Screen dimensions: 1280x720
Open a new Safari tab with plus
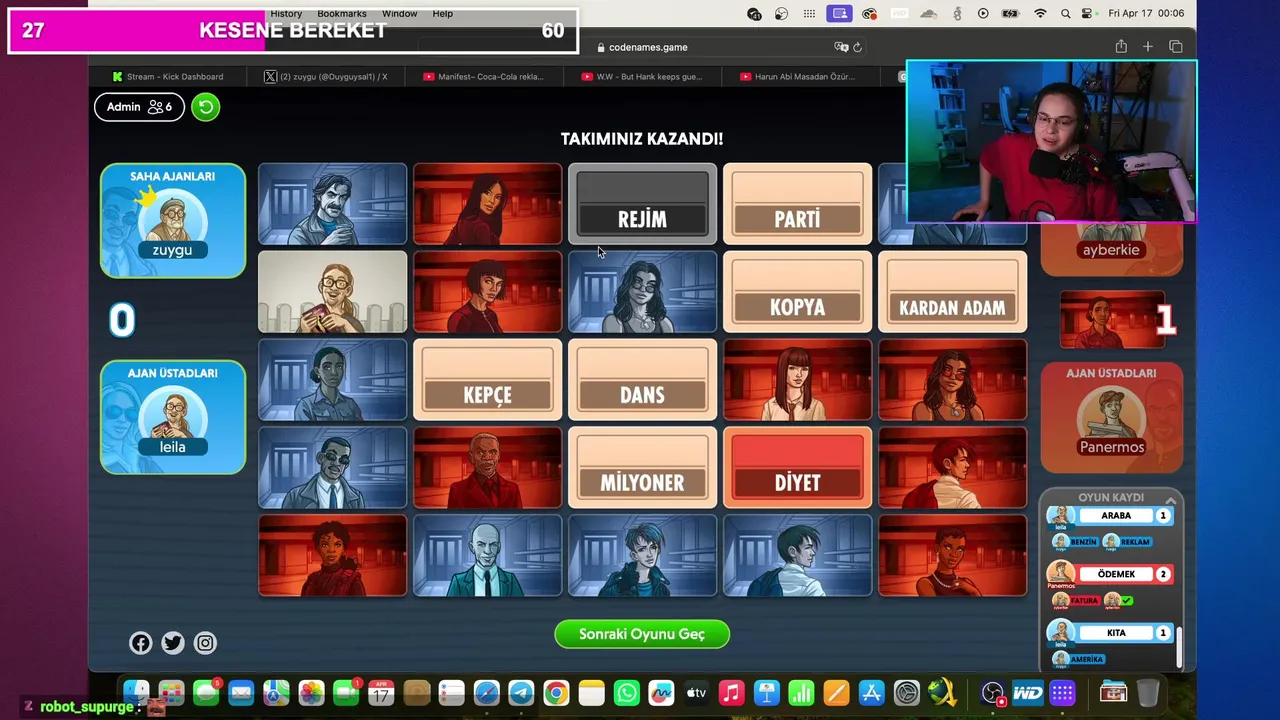click(x=1148, y=47)
